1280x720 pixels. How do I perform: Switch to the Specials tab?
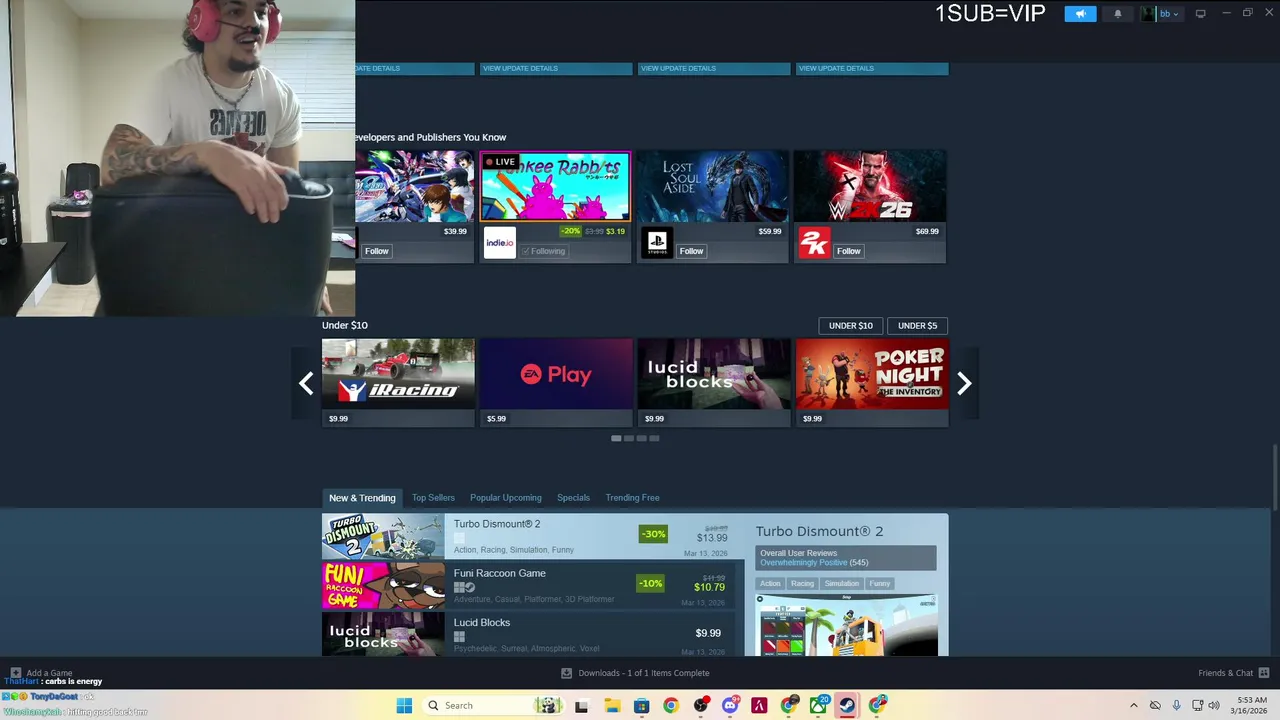click(573, 498)
